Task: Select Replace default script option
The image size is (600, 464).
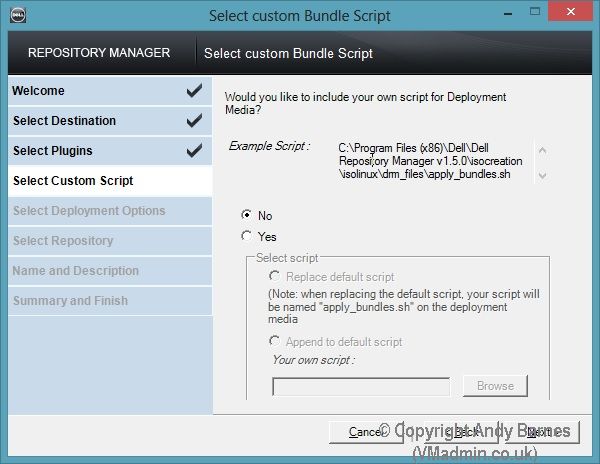Action: [x=274, y=276]
